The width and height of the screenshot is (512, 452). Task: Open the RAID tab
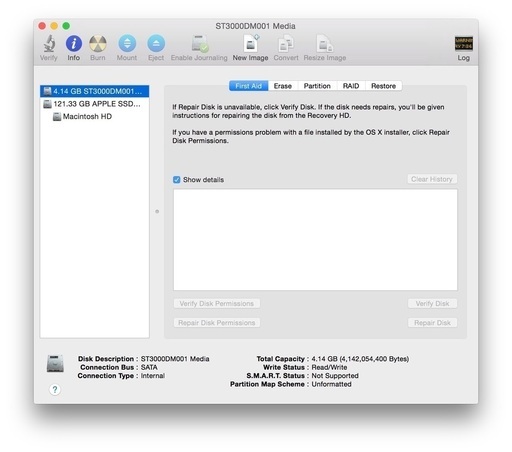point(351,86)
